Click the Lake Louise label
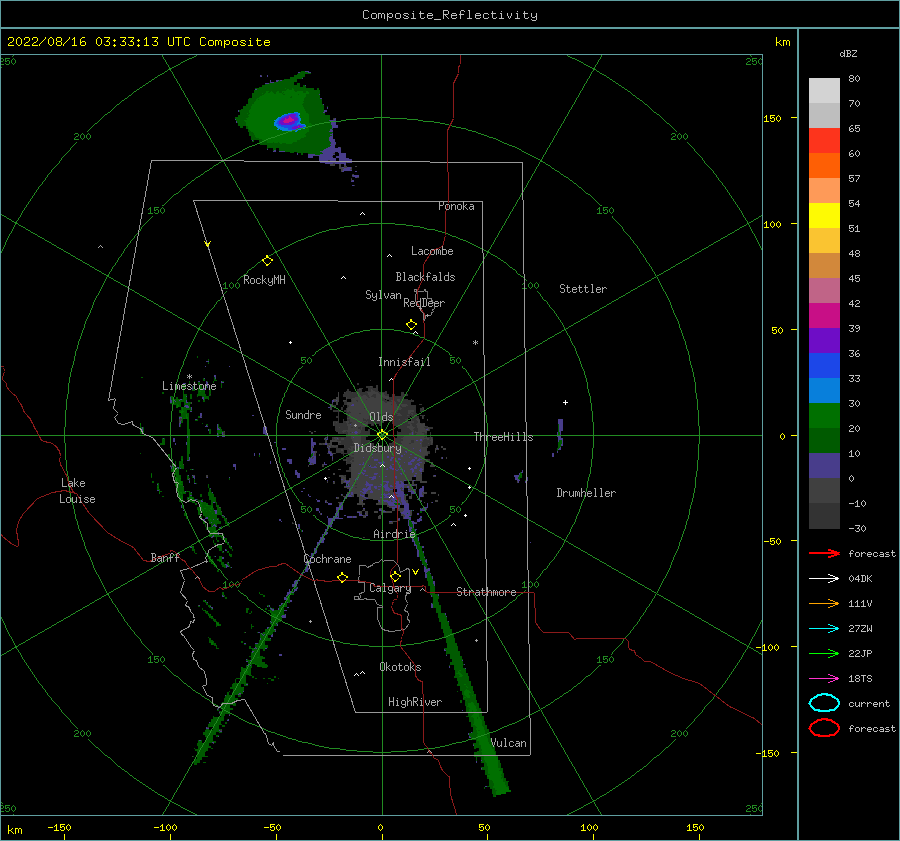This screenshot has height=841, width=900. (77, 491)
